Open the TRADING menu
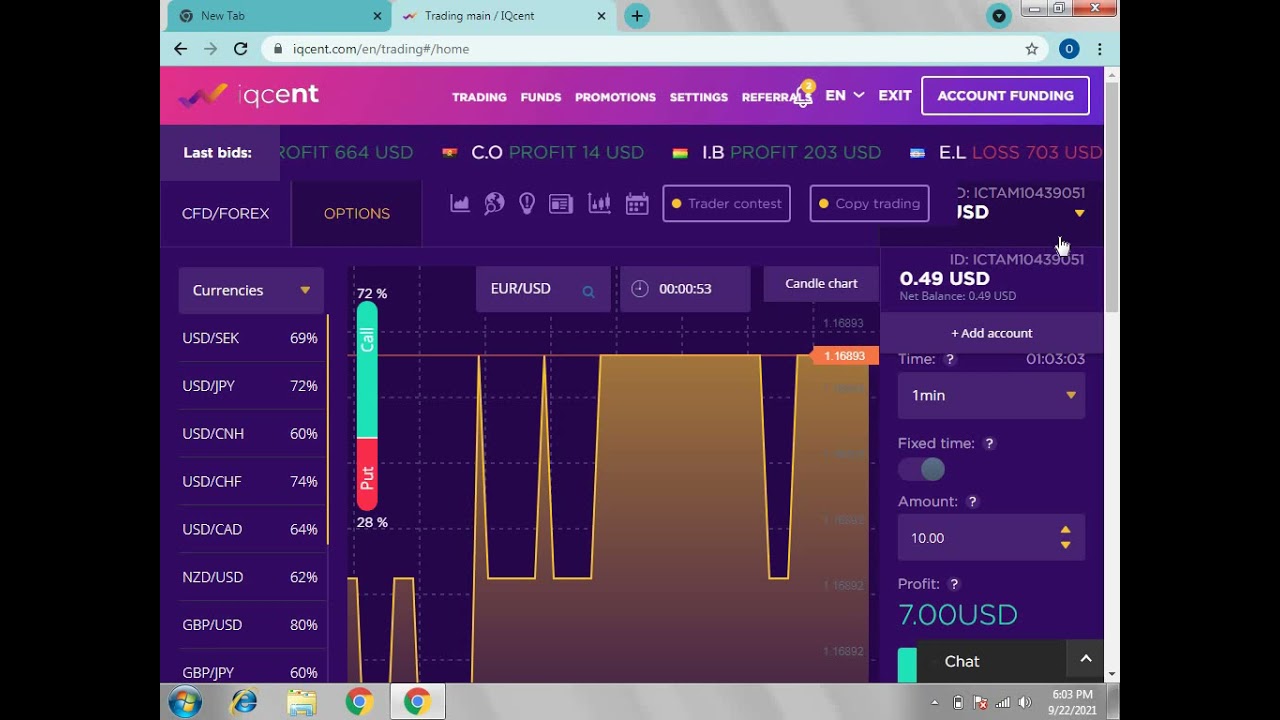This screenshot has width=1280, height=720. [x=479, y=97]
